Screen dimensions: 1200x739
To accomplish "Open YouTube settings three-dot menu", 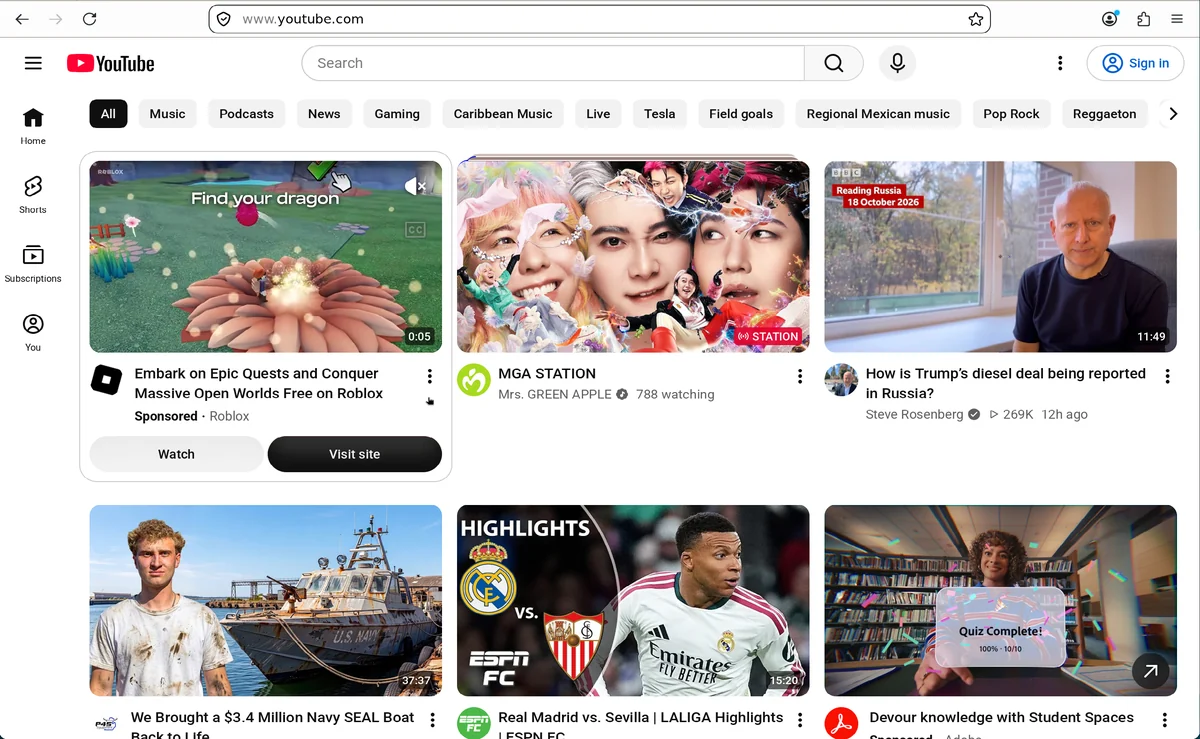I will (x=1060, y=63).
